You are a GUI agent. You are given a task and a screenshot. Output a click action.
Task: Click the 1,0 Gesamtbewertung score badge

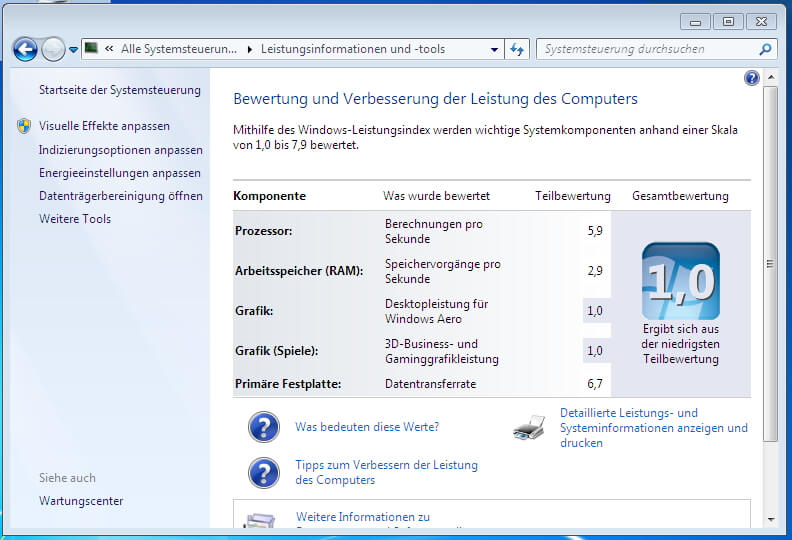[680, 281]
